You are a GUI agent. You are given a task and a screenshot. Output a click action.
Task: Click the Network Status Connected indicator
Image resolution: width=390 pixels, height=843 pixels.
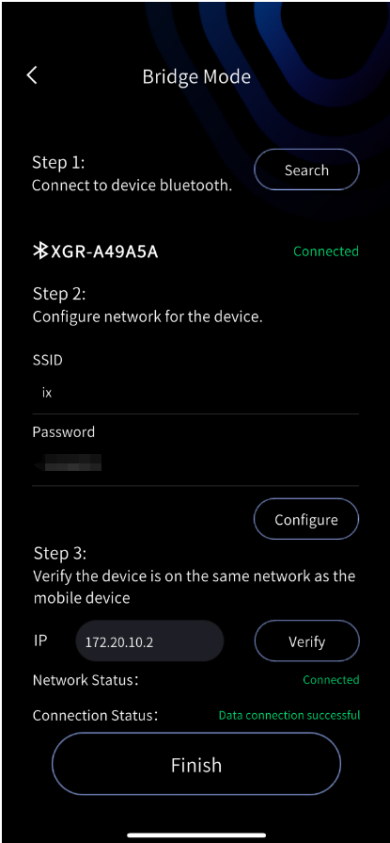(x=331, y=680)
